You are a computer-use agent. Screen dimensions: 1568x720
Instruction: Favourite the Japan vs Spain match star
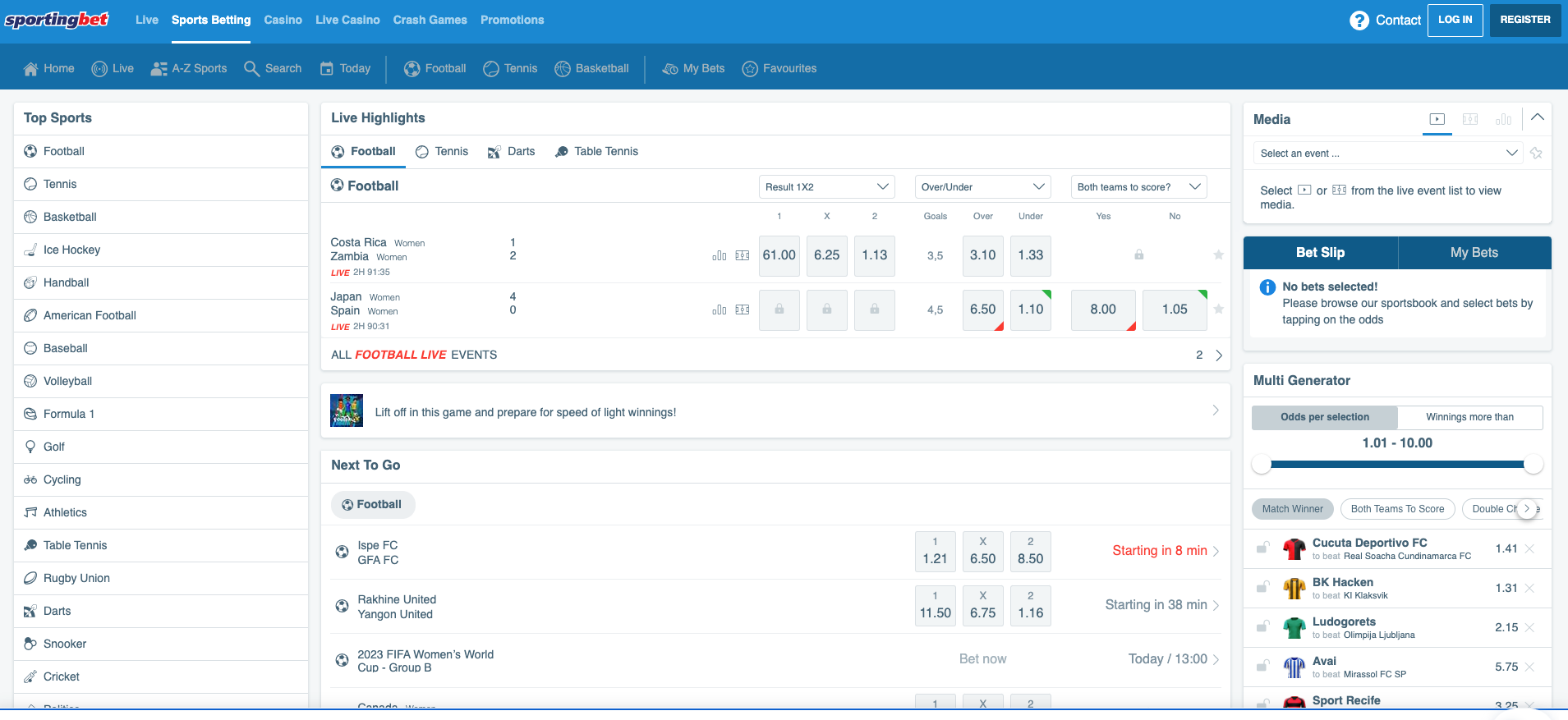pyautogui.click(x=1218, y=310)
